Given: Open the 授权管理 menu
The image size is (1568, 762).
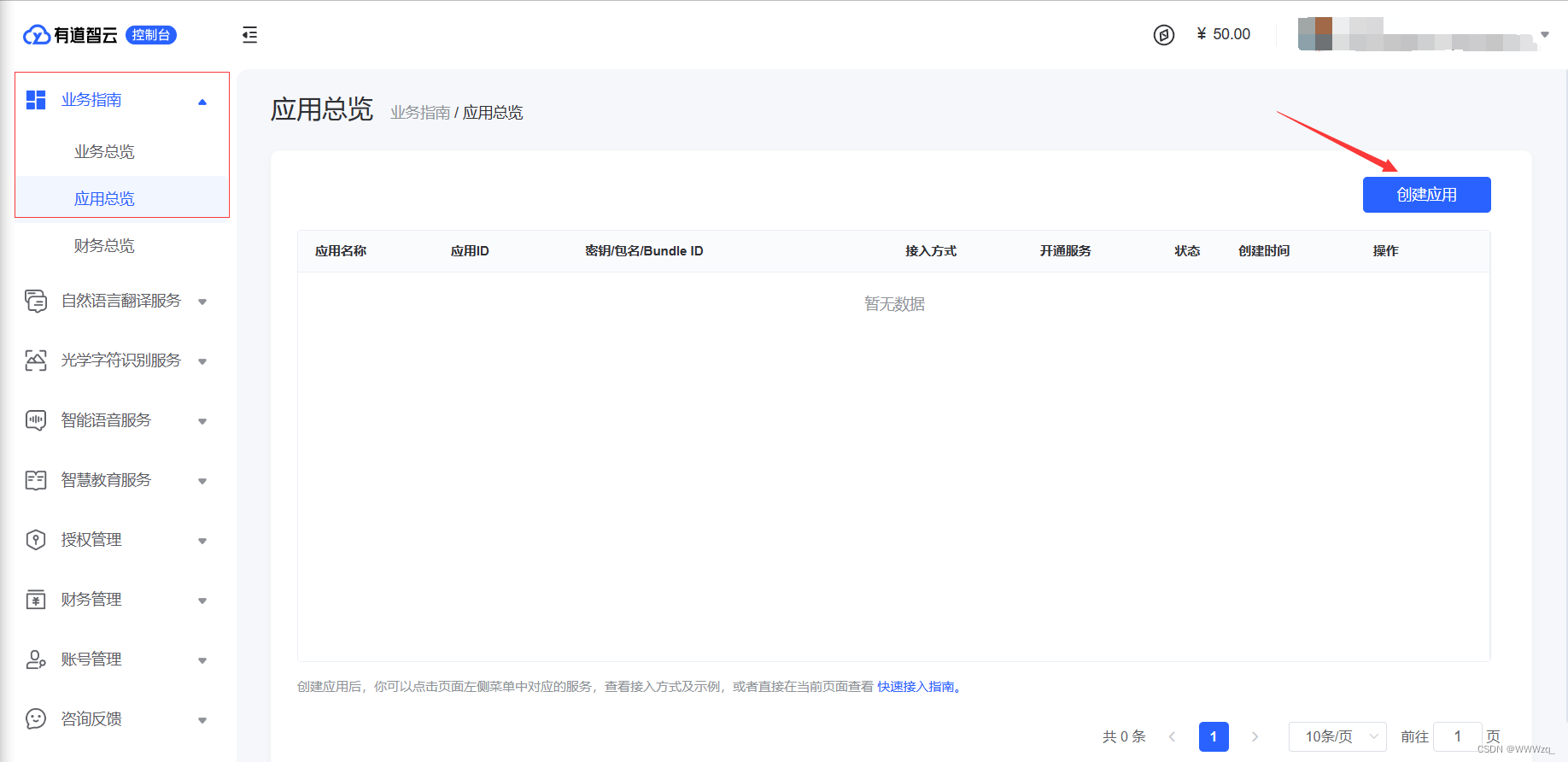Looking at the screenshot, I should pyautogui.click(x=91, y=540).
